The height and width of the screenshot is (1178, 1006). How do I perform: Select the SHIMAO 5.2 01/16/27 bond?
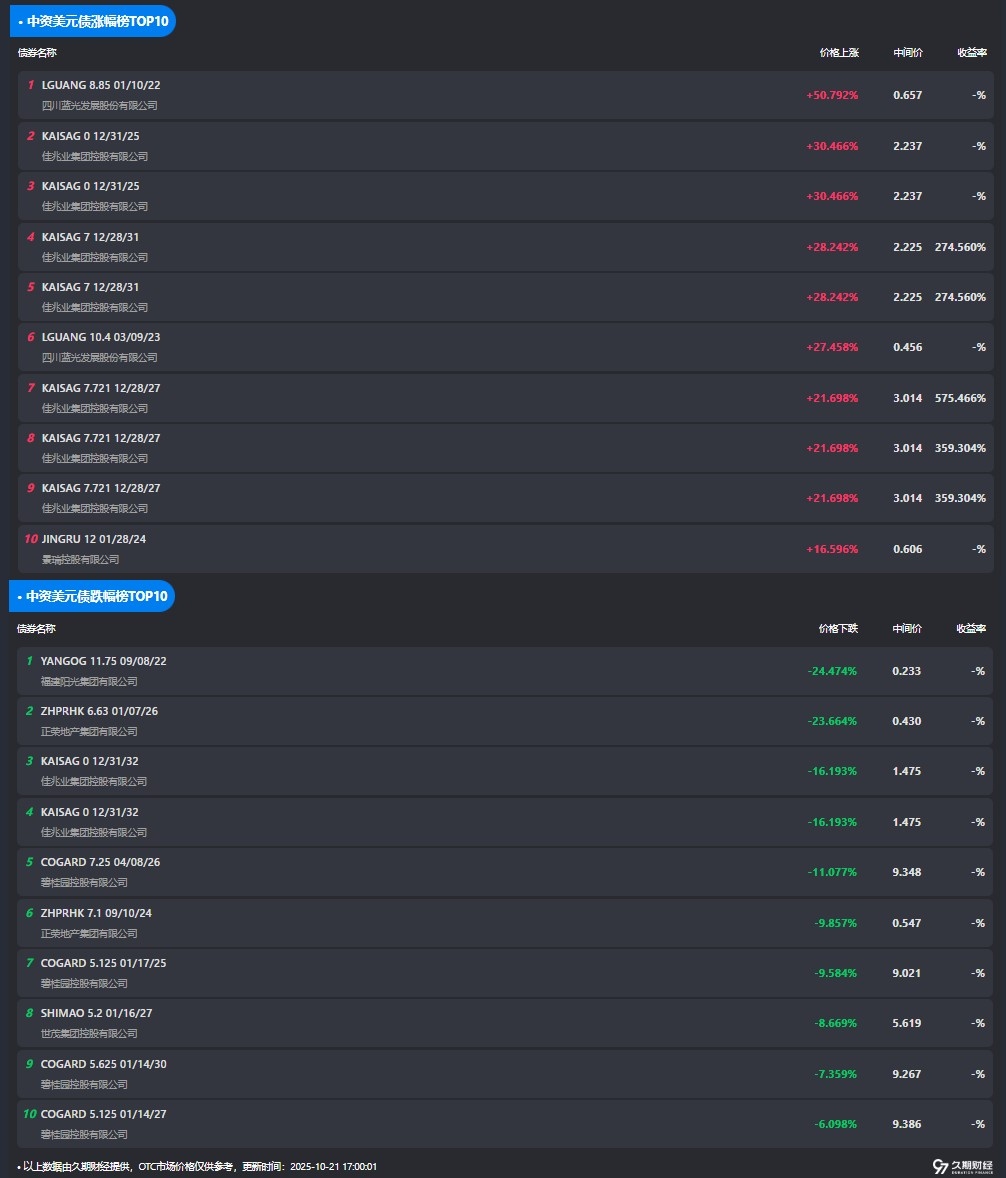[x=96, y=1013]
